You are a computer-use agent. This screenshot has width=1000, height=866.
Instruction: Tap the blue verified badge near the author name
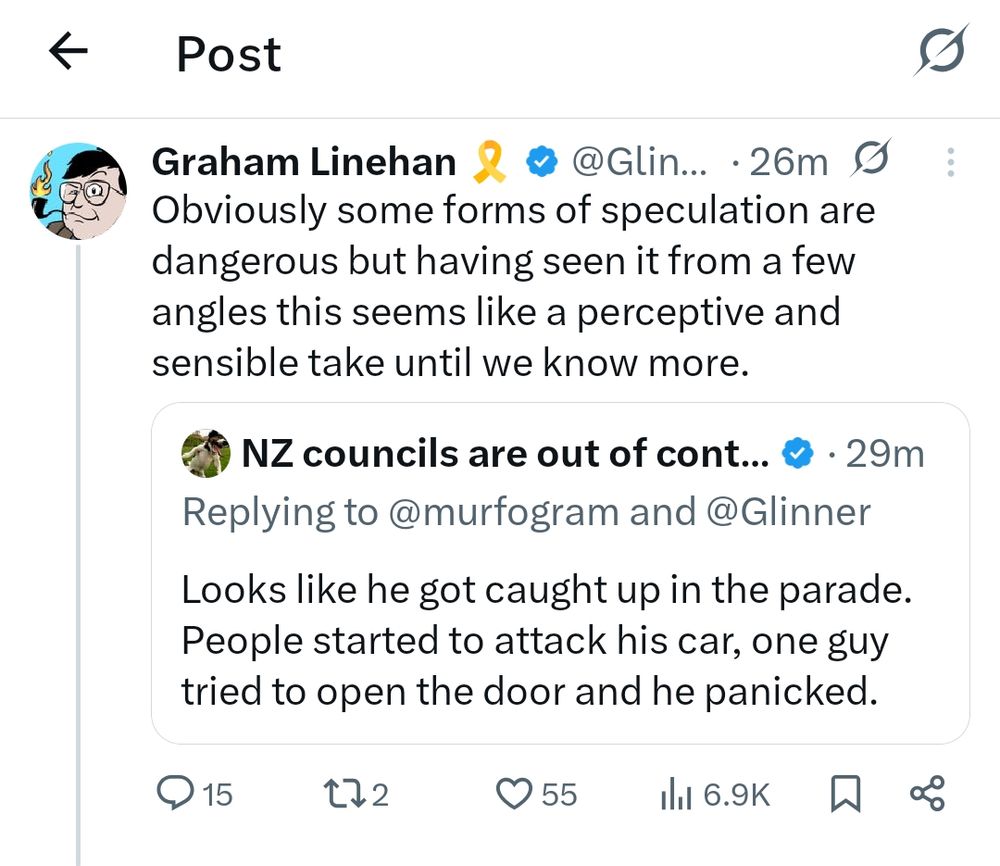(x=542, y=161)
